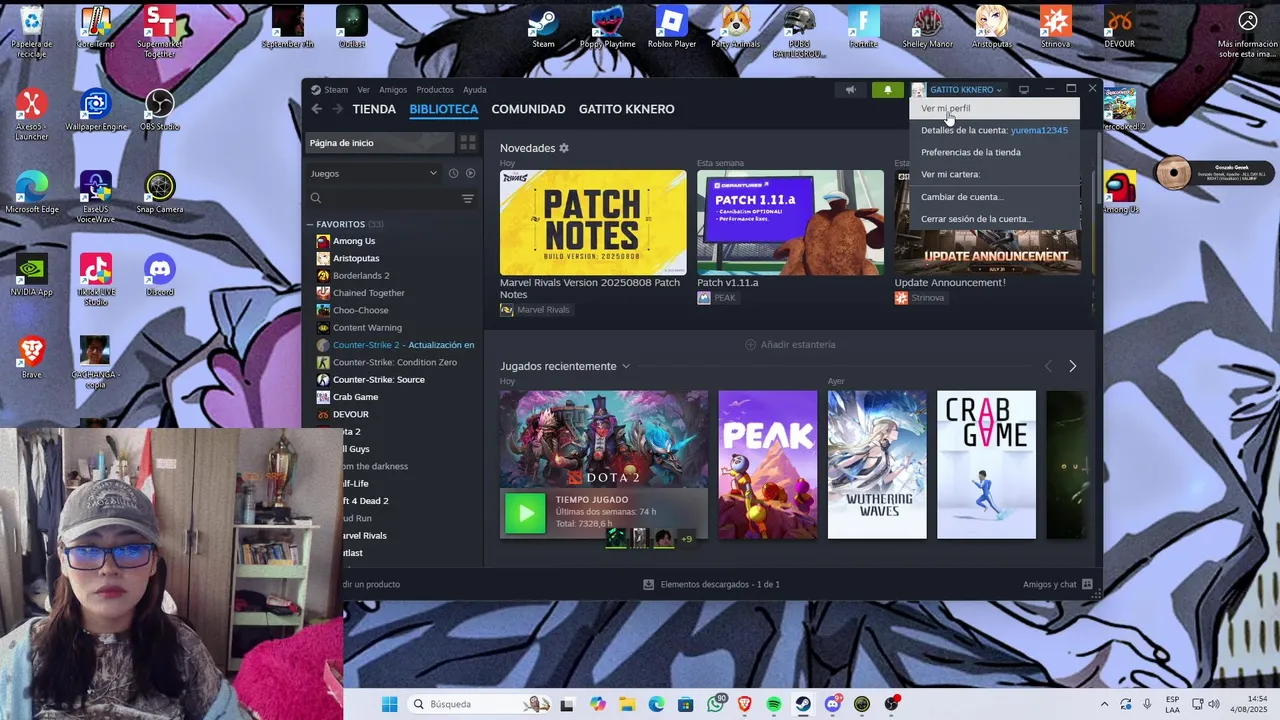Switch to the TIENDA tab

click(374, 109)
